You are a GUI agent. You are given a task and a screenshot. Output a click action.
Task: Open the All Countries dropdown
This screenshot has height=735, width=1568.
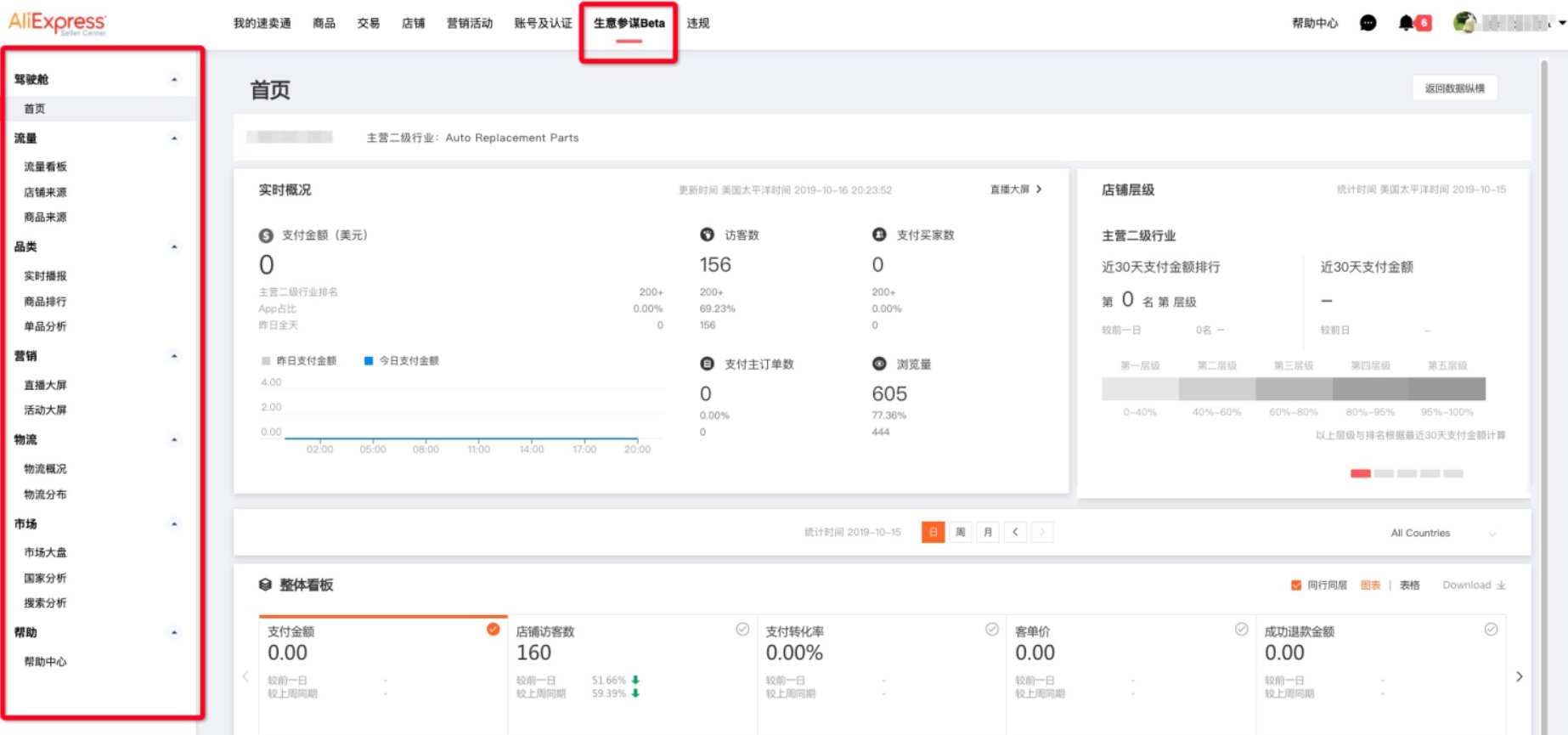[1442, 533]
